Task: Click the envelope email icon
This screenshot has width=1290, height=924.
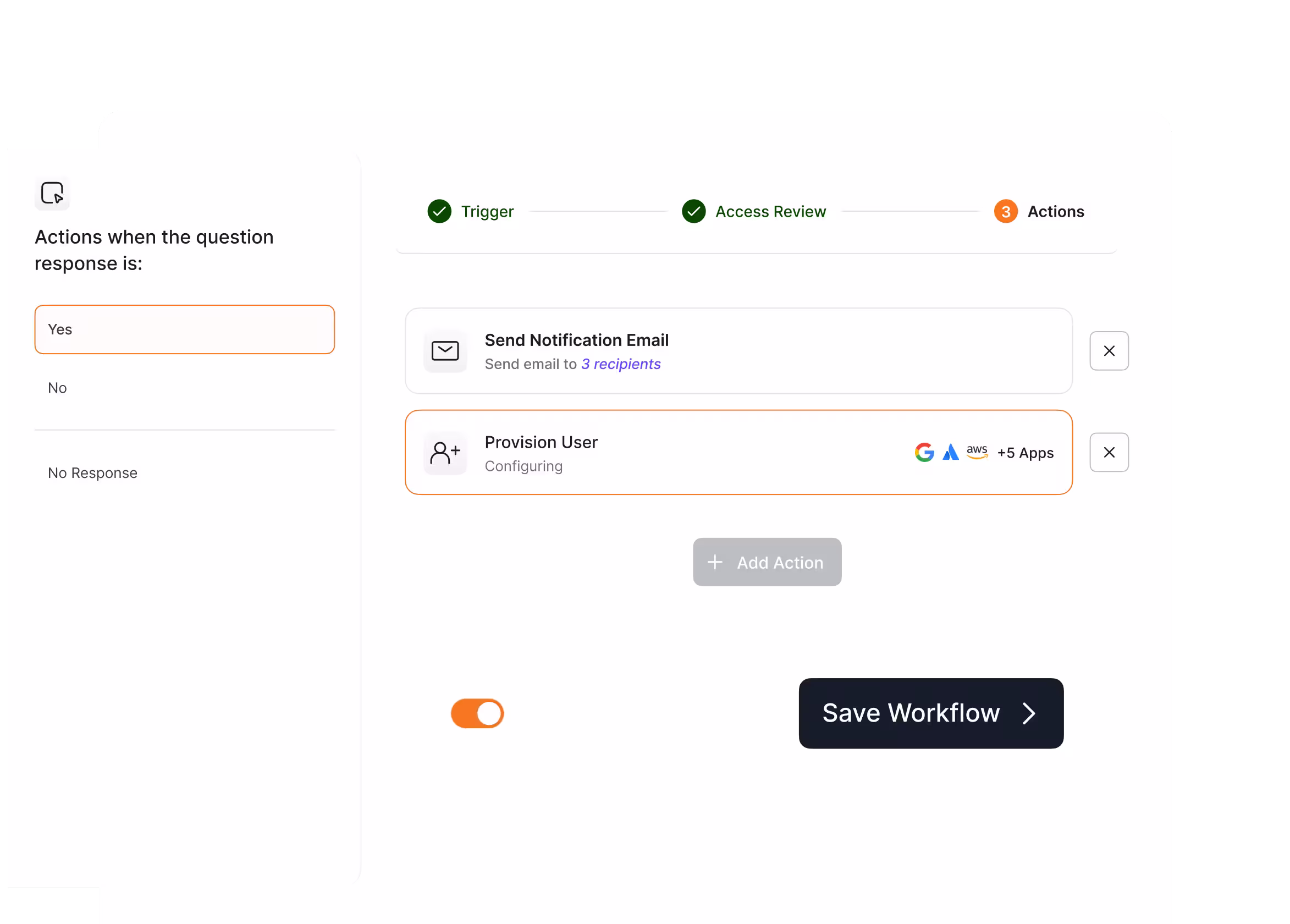Action: point(445,350)
